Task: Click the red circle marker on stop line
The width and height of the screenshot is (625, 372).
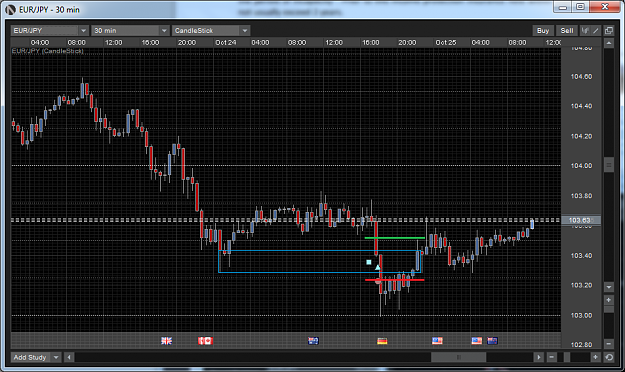Action: tap(378, 281)
